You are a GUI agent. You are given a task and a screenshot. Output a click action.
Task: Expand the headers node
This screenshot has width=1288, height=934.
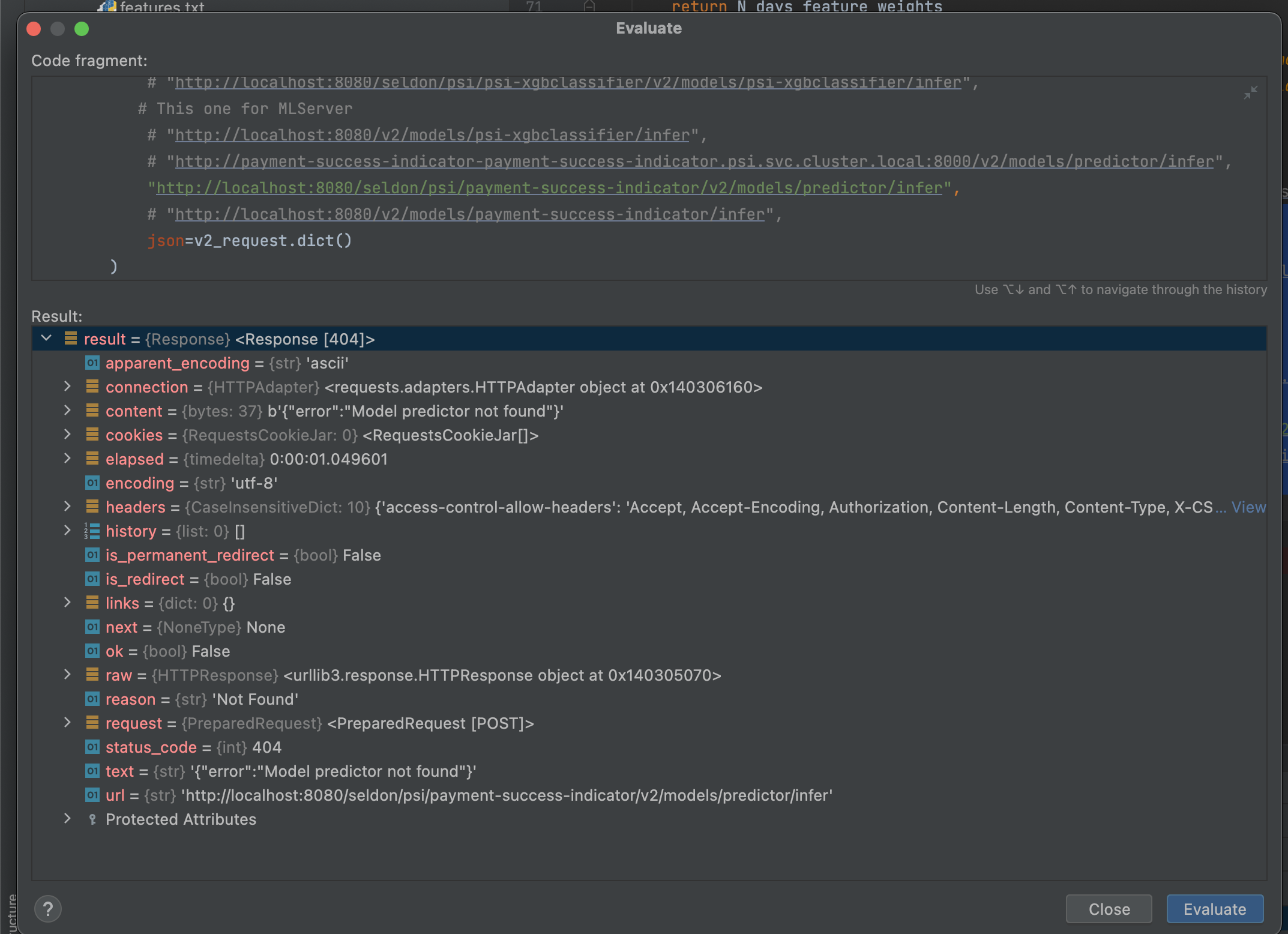pyautogui.click(x=67, y=507)
